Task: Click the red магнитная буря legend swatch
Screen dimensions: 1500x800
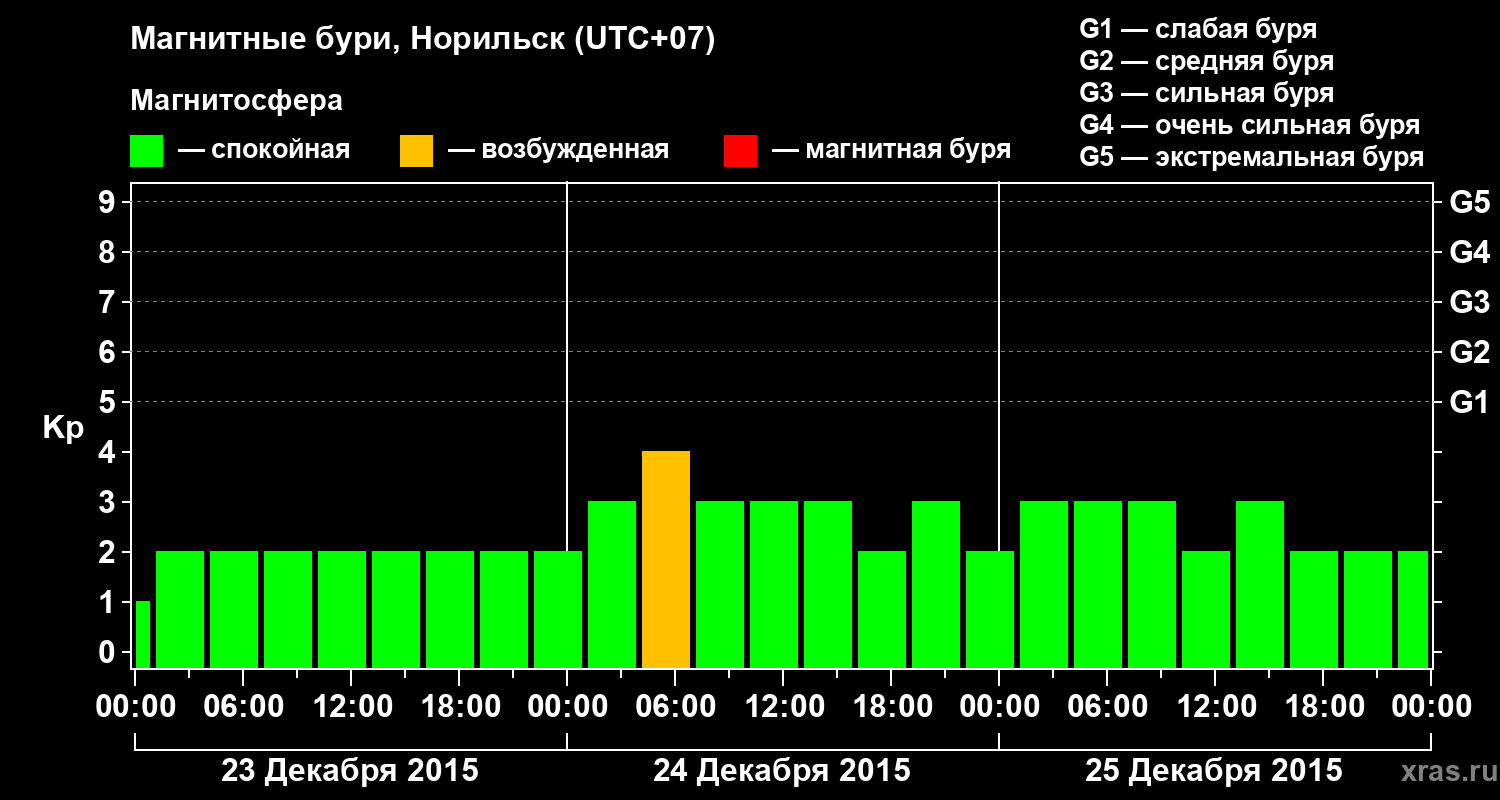Action: pyautogui.click(x=741, y=151)
